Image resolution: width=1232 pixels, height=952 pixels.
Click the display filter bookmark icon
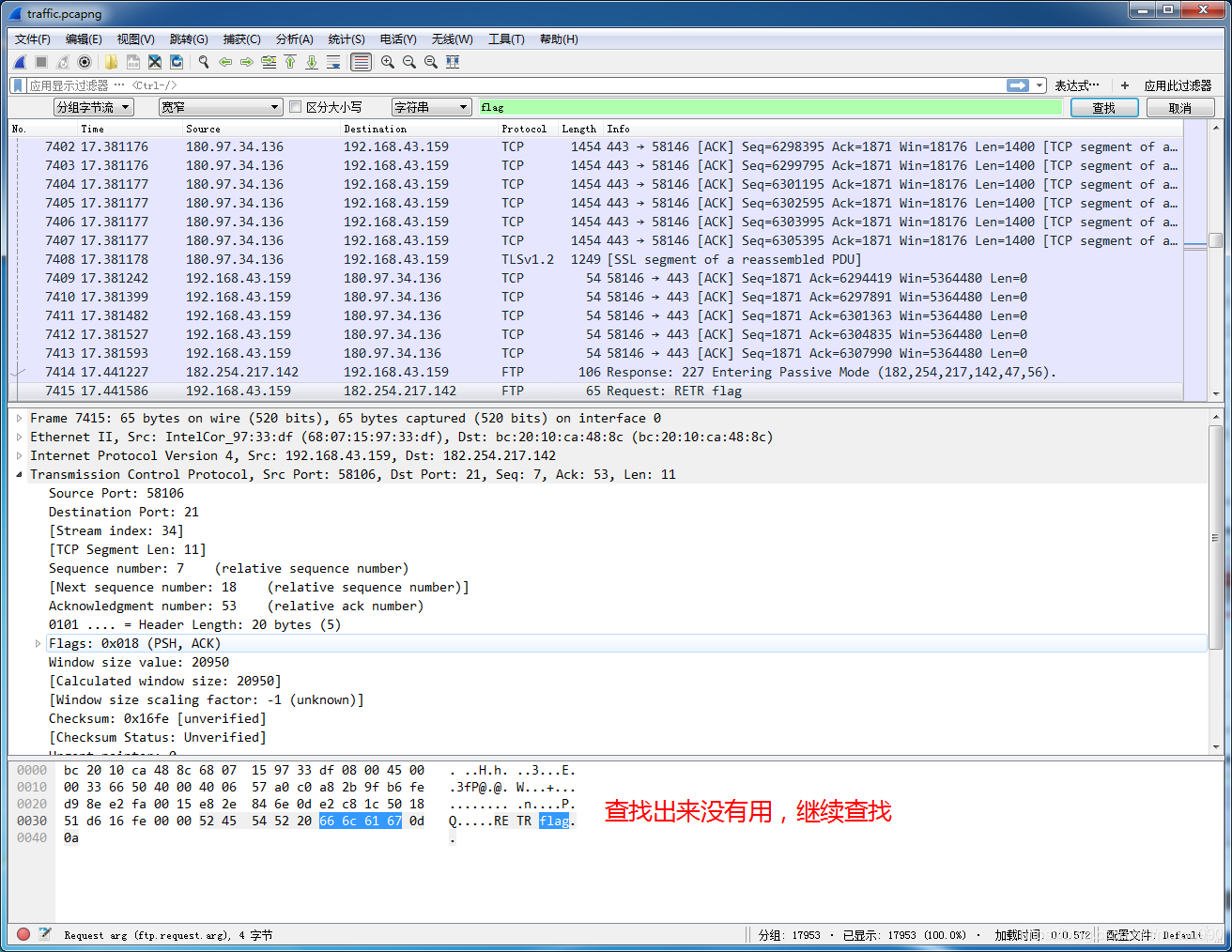point(18,85)
